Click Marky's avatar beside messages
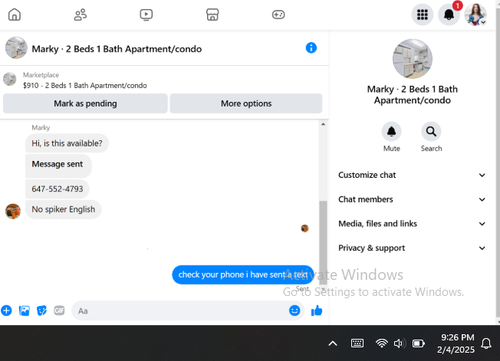This screenshot has height=361, width=500. pyautogui.click(x=13, y=211)
